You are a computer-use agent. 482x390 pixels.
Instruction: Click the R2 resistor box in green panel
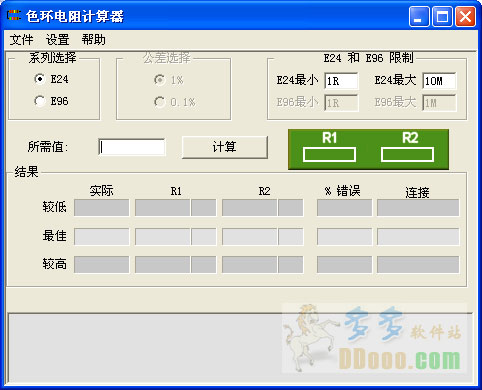pyautogui.click(x=407, y=155)
